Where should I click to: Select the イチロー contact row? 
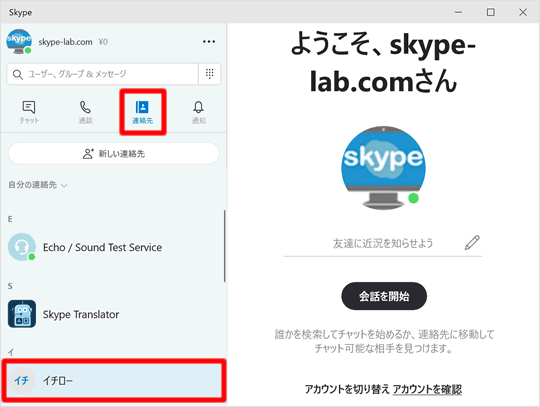[x=114, y=380]
